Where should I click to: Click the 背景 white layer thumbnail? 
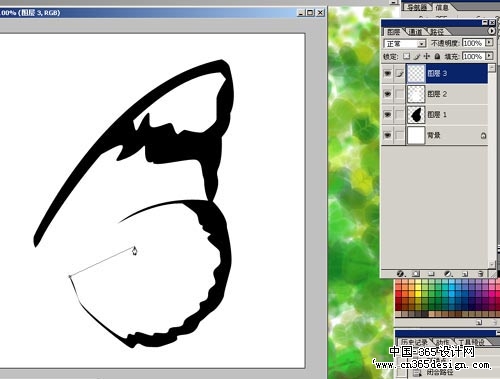(416, 135)
